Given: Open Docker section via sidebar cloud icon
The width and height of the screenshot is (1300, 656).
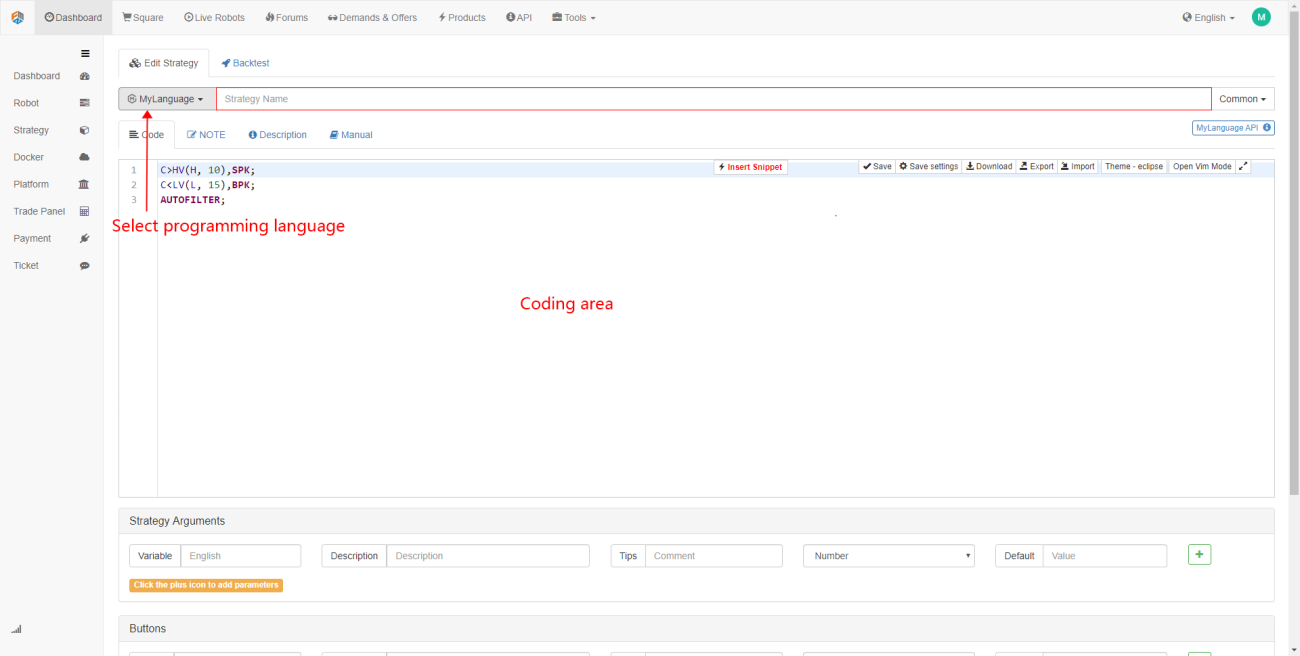Looking at the screenshot, I should coord(84,157).
